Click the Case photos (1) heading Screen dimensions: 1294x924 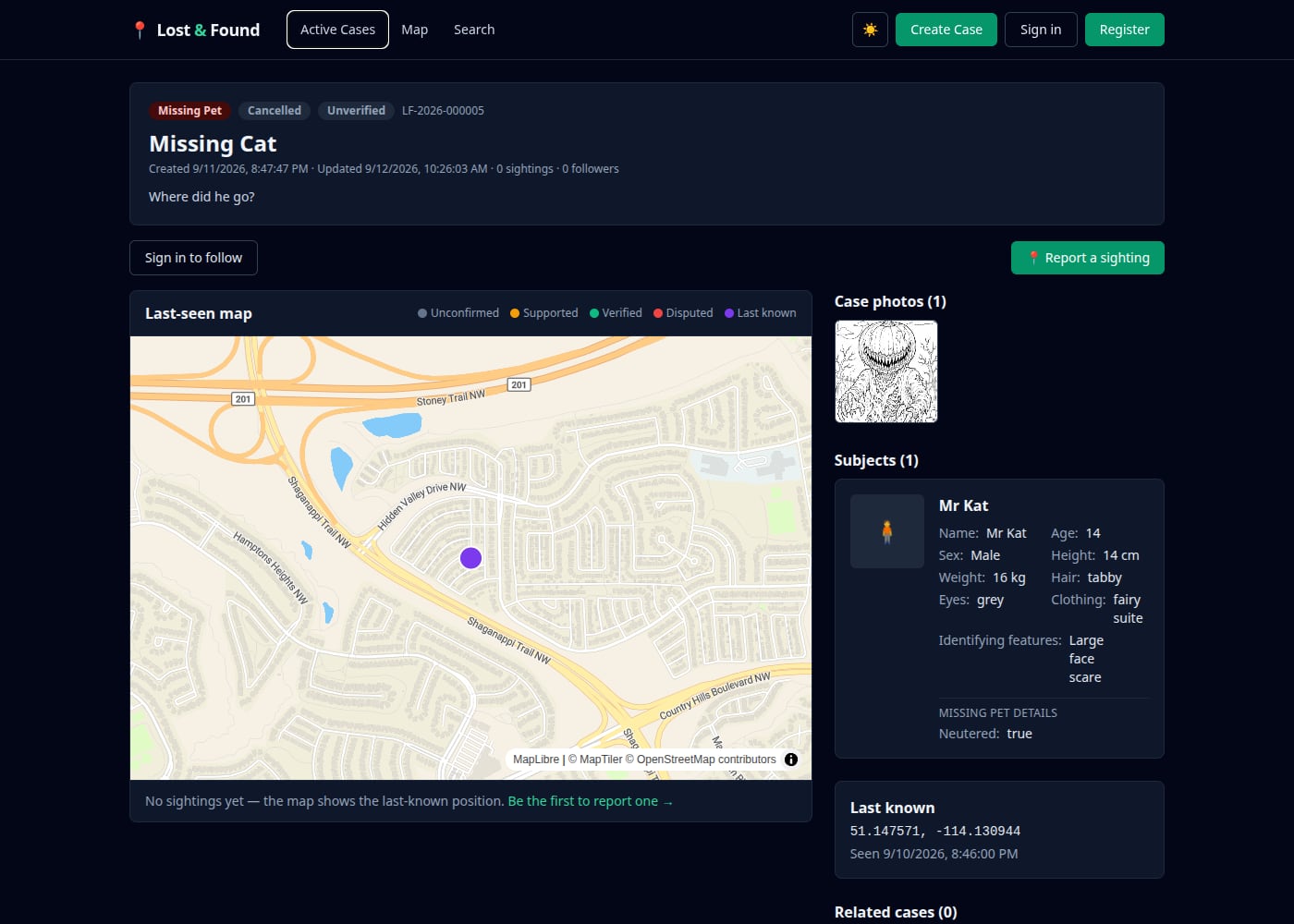tap(890, 301)
